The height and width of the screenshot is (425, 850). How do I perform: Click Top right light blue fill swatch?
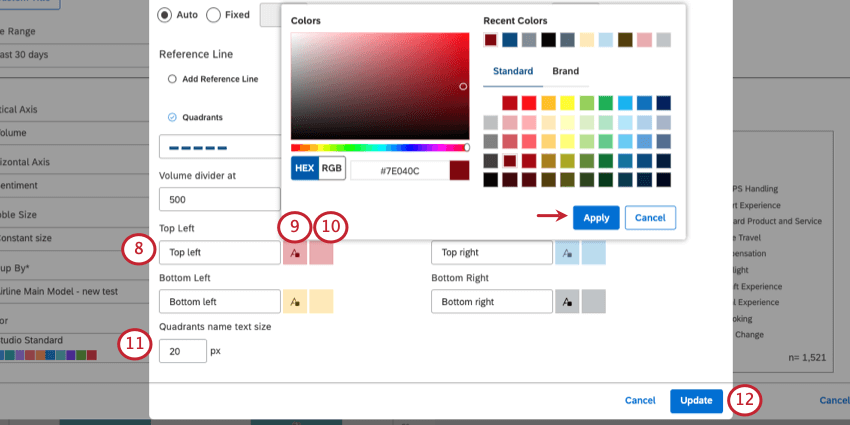pos(594,253)
